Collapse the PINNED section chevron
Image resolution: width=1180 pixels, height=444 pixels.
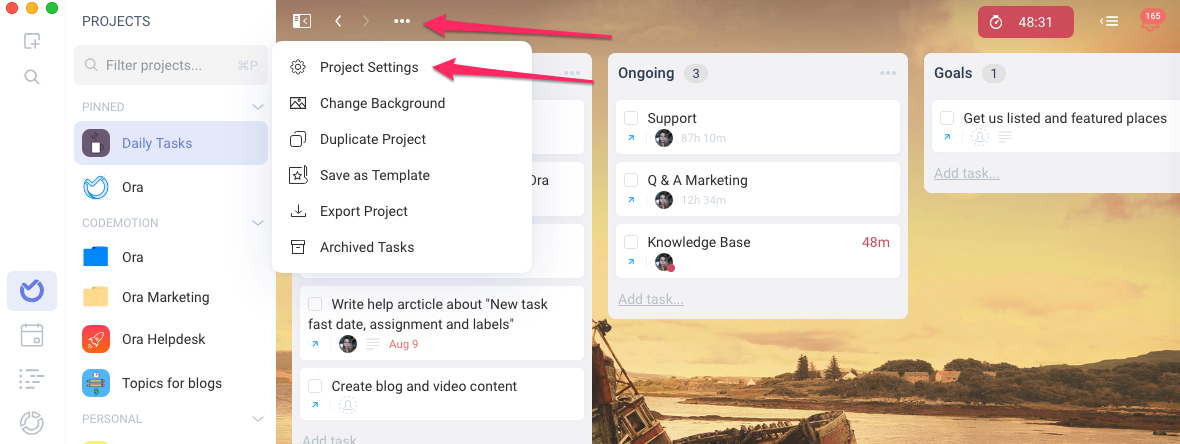click(x=257, y=107)
